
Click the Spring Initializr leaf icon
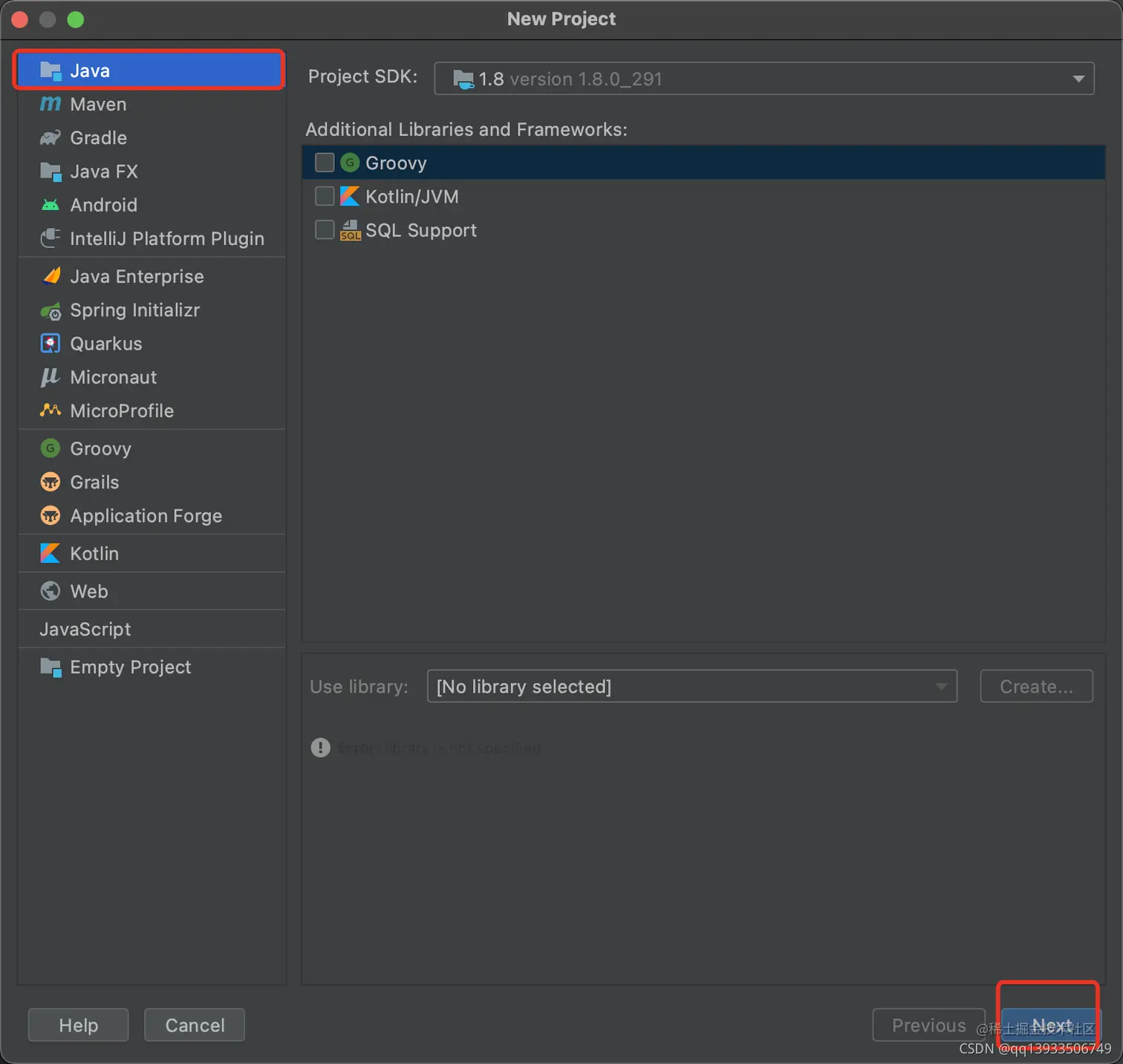coord(51,310)
